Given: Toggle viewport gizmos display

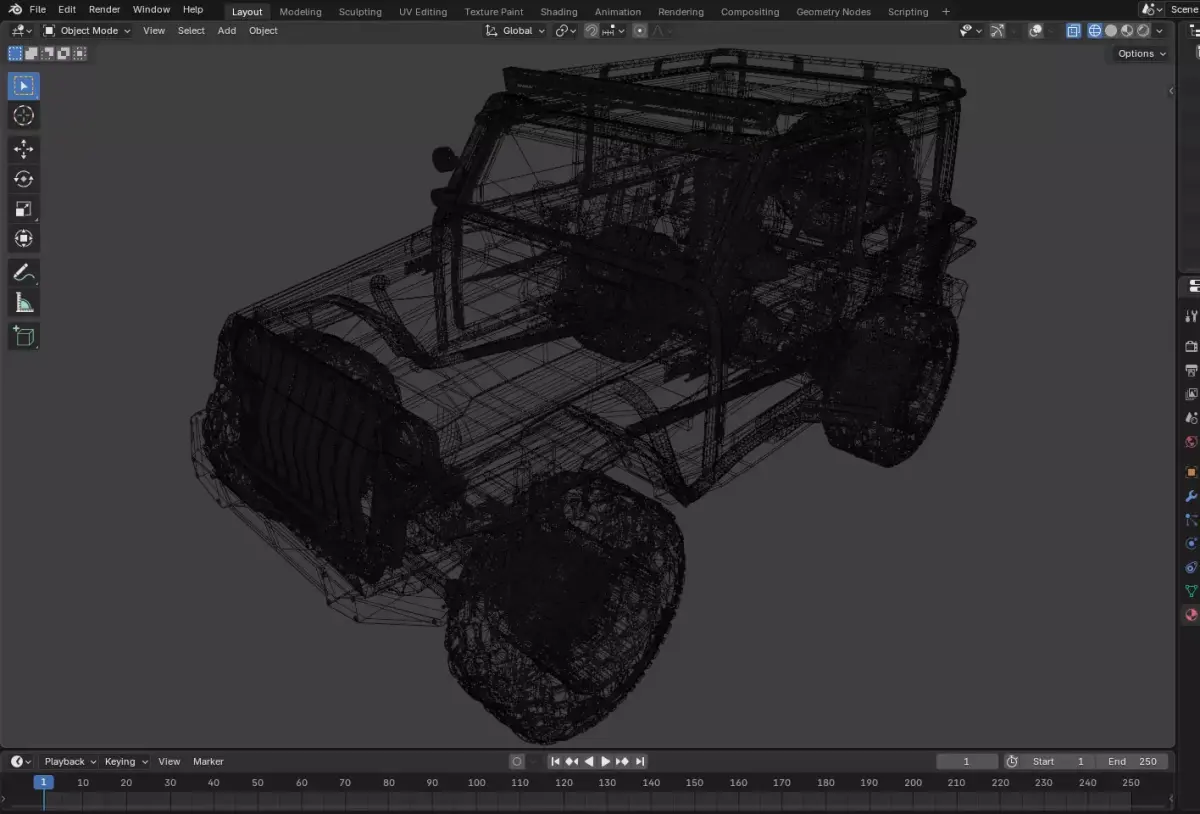Looking at the screenshot, I should coord(997,31).
